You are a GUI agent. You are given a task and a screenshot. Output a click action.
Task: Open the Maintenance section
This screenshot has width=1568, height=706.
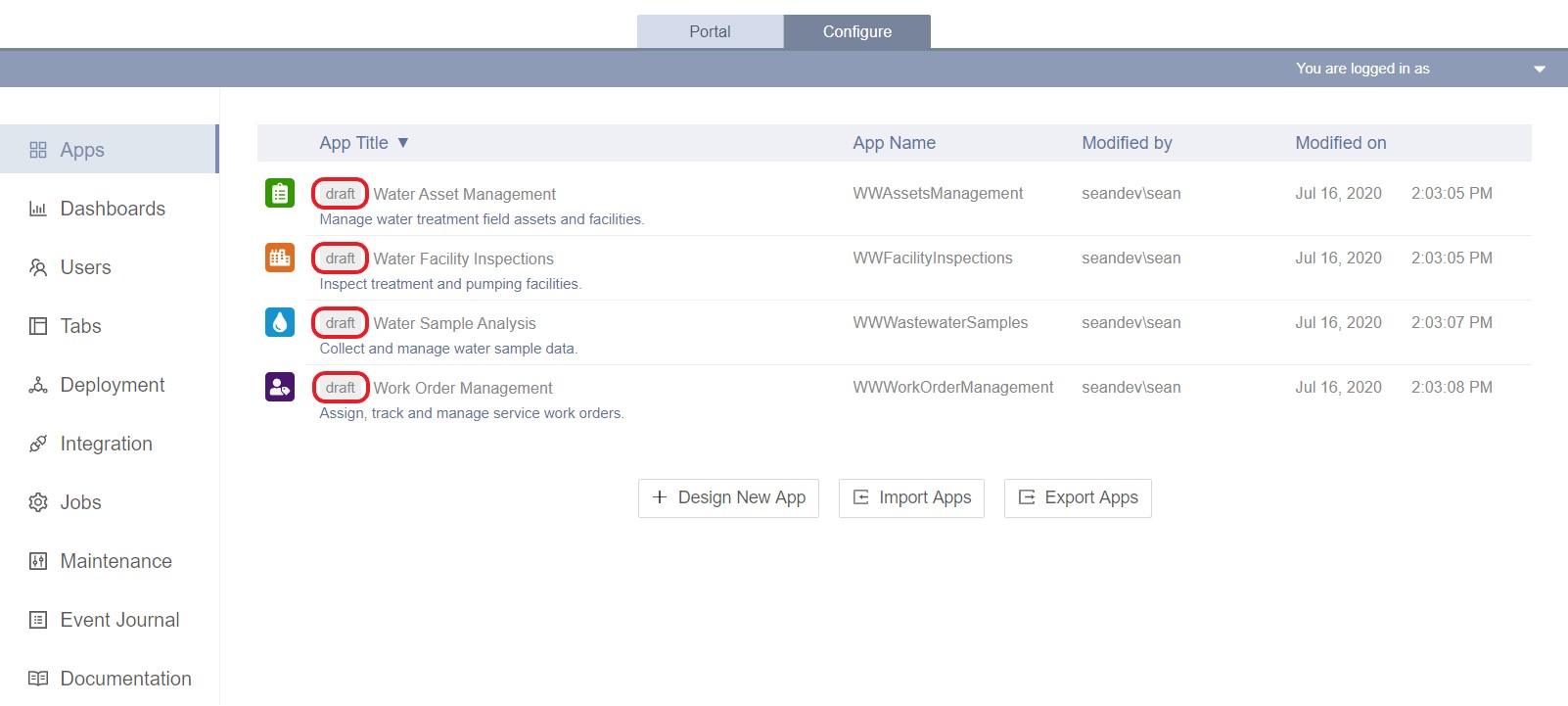point(109,561)
